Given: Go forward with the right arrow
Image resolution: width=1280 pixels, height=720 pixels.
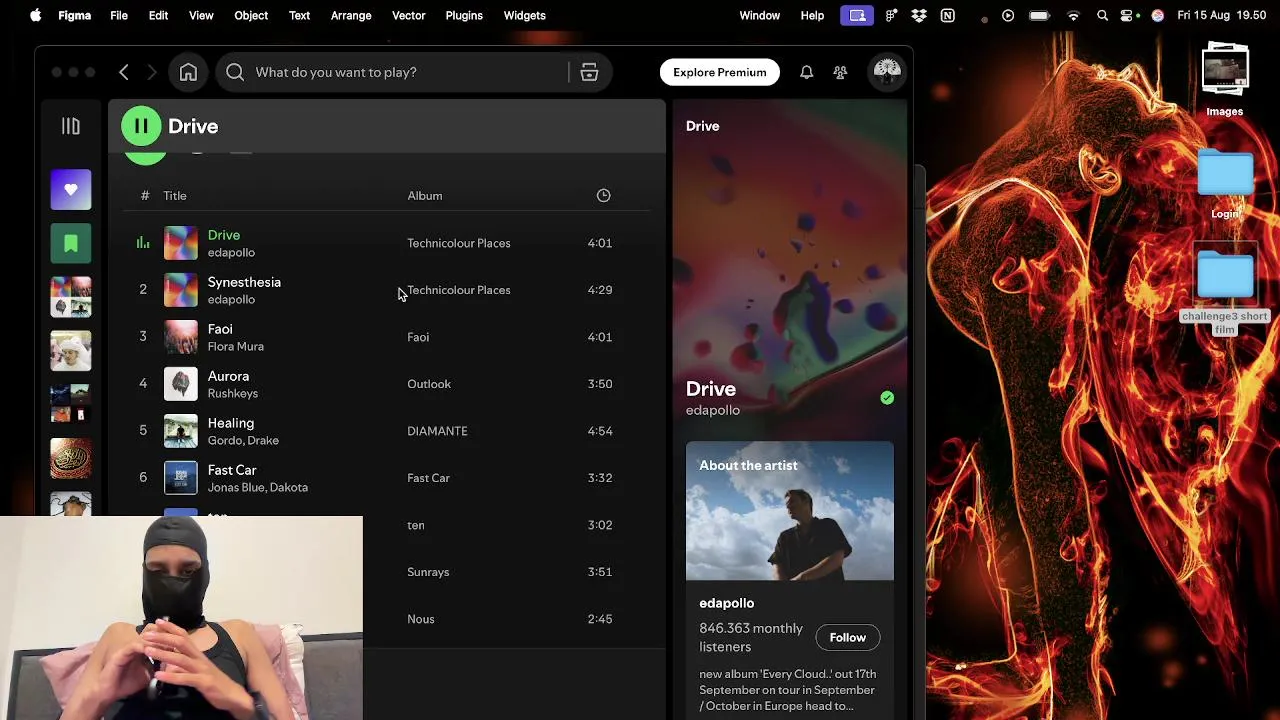Looking at the screenshot, I should (x=152, y=72).
